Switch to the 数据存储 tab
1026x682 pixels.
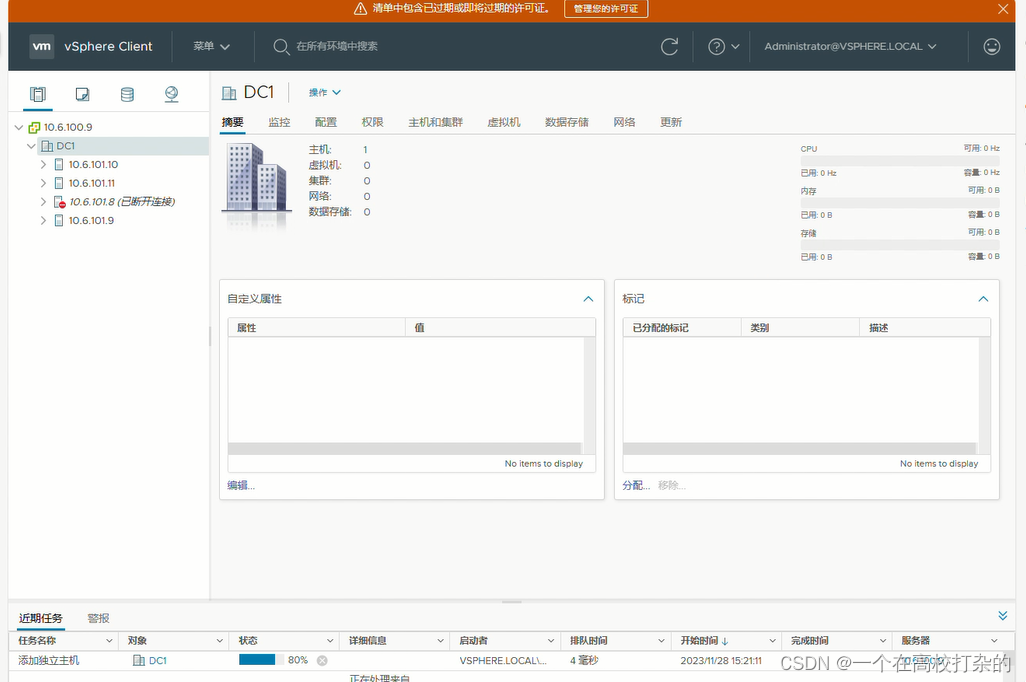coord(567,122)
